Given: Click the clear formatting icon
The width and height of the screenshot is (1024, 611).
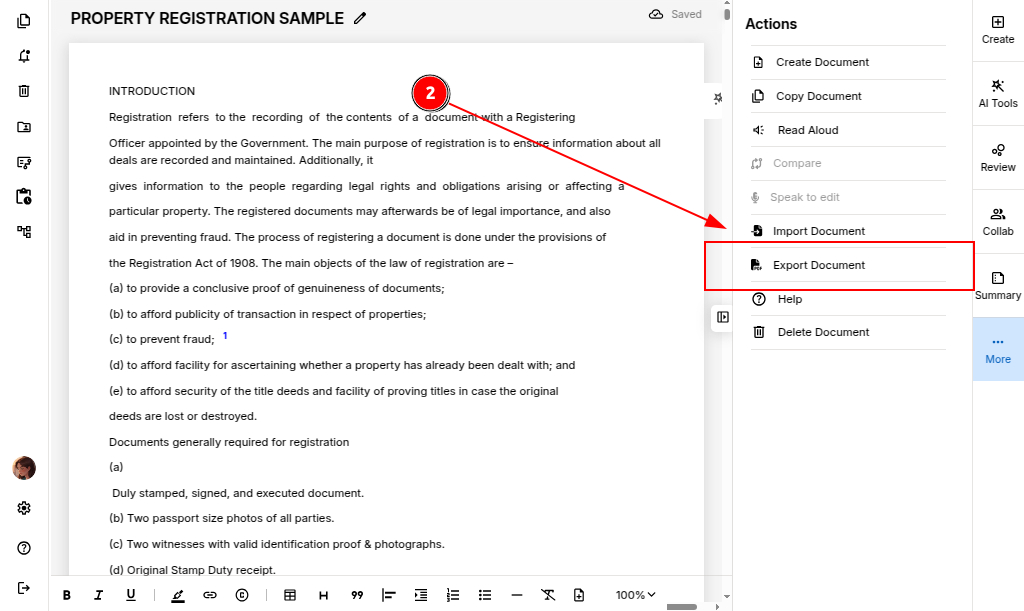Looking at the screenshot, I should pos(548,595).
